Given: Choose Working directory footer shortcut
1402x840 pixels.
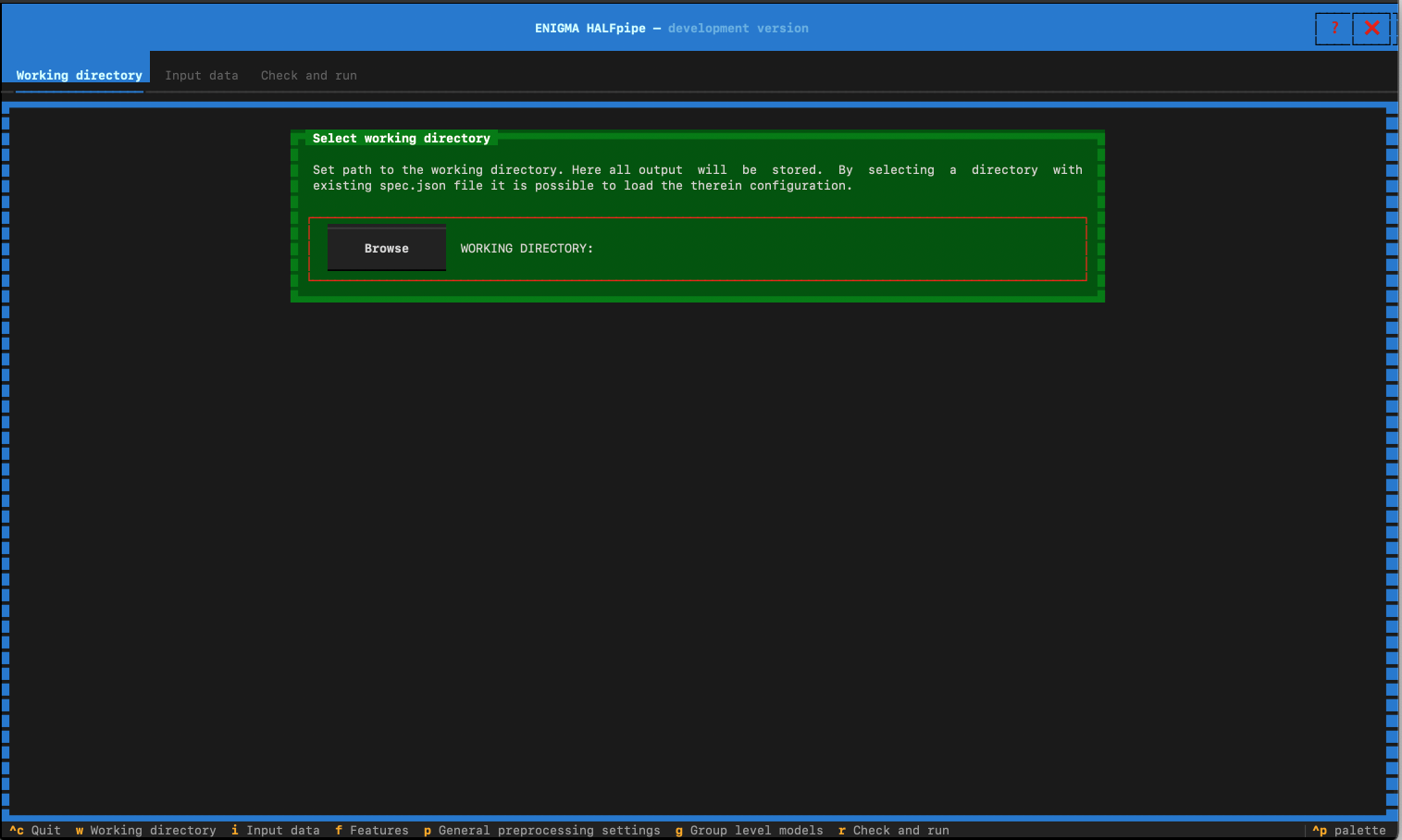Looking at the screenshot, I should click(146, 830).
